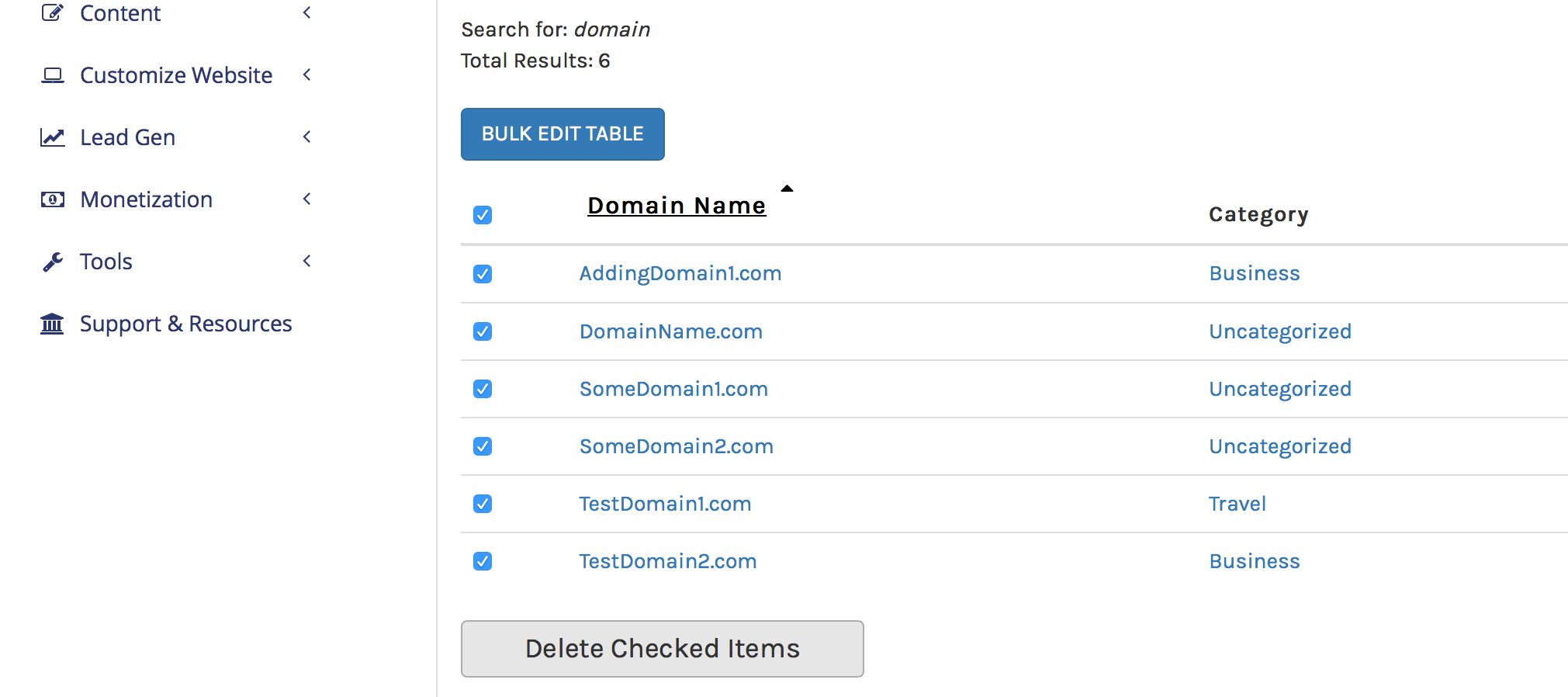Expand the Content menu chevron

[307, 12]
